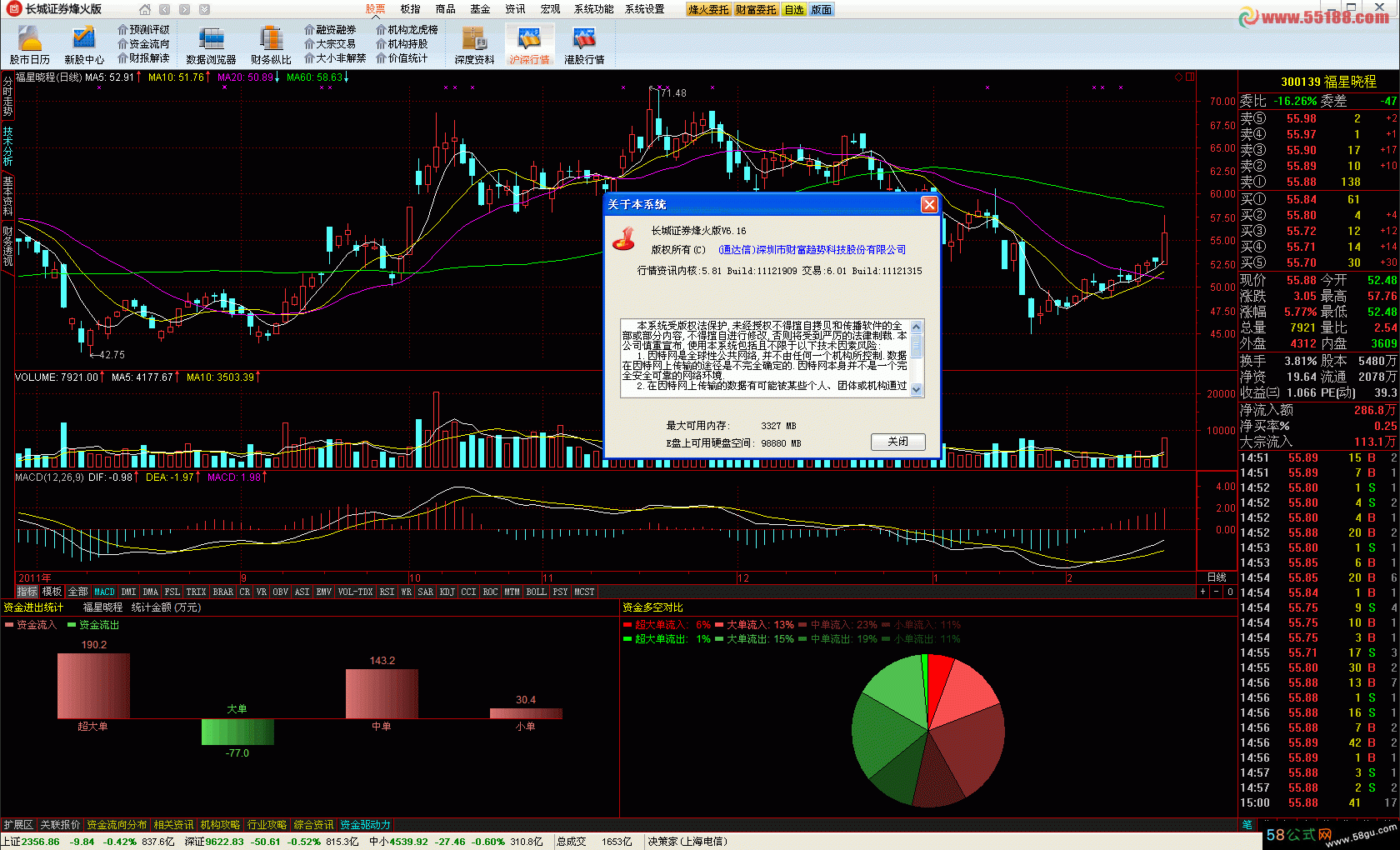Click 关闭 button in about dialog
This screenshot has height=850, width=1400.
897,442
